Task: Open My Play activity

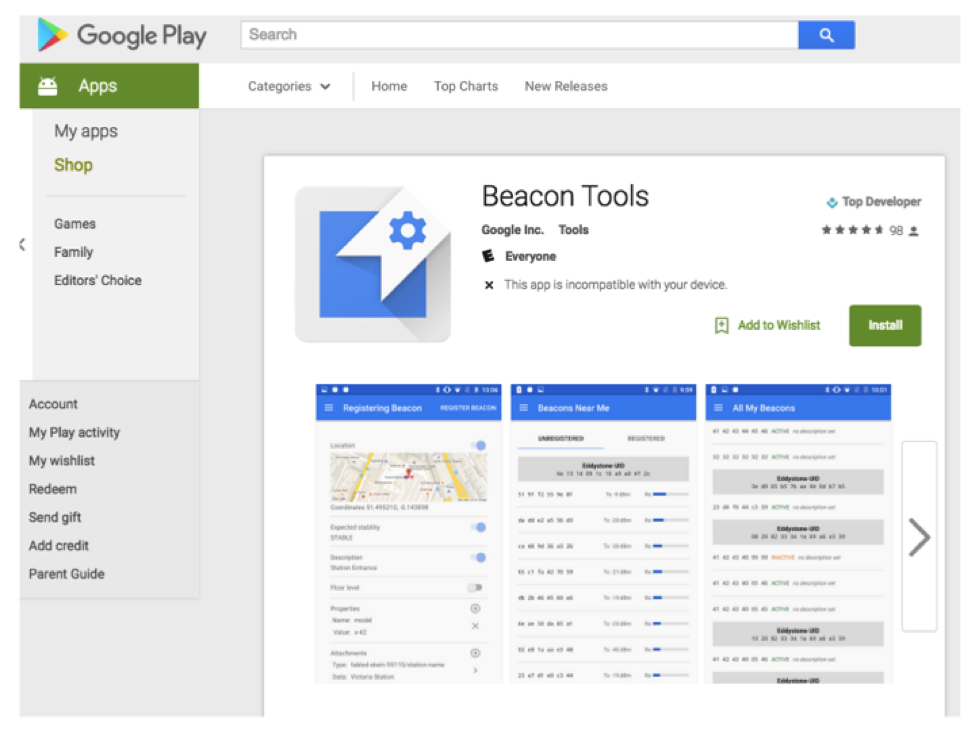Action: 74,433
